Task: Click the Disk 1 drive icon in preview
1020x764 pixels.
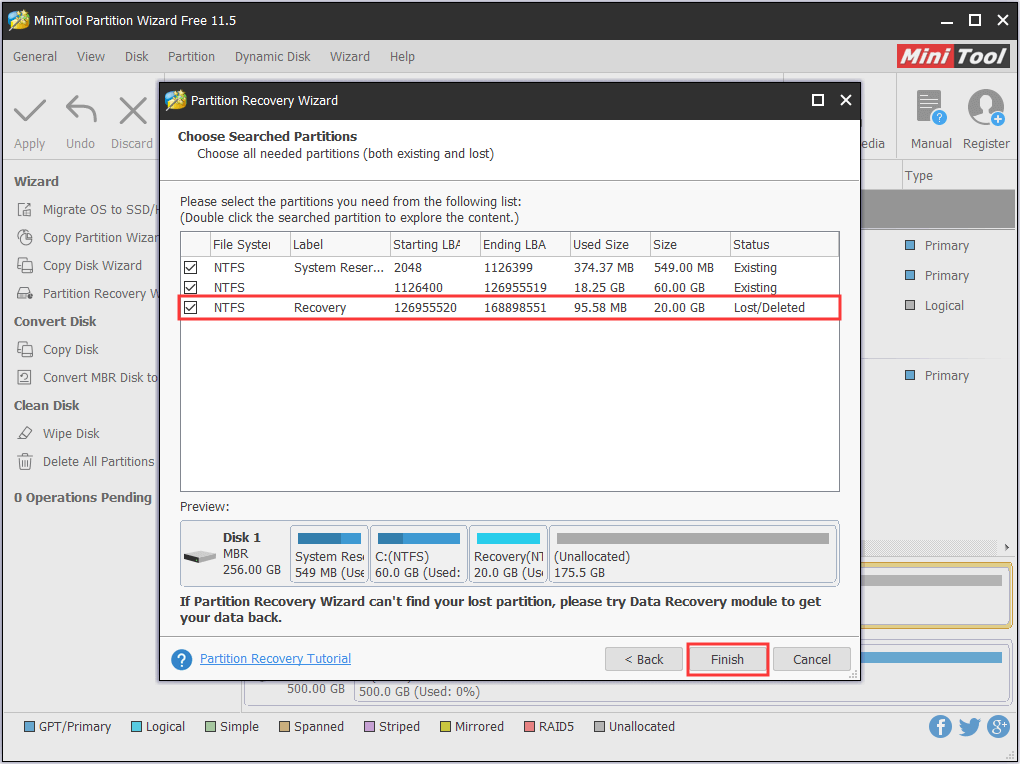Action: pyautogui.click(x=200, y=557)
